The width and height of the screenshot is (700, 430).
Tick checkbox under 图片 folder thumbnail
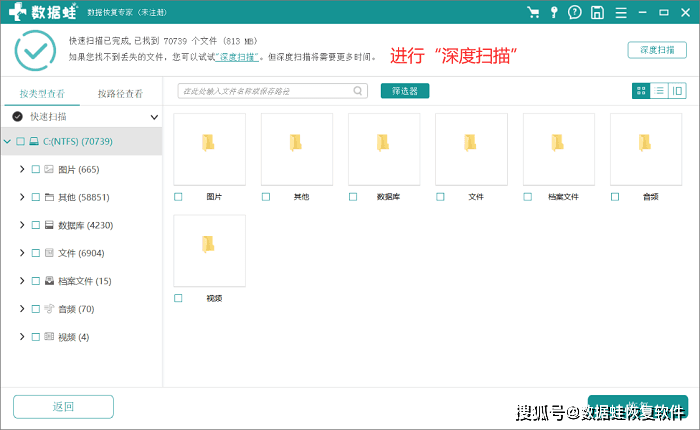[x=178, y=196]
